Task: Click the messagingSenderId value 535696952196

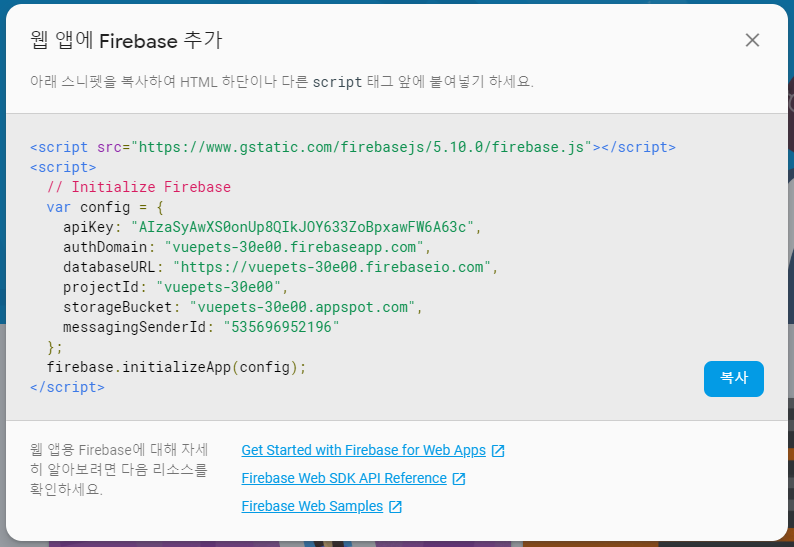Action: tap(281, 327)
